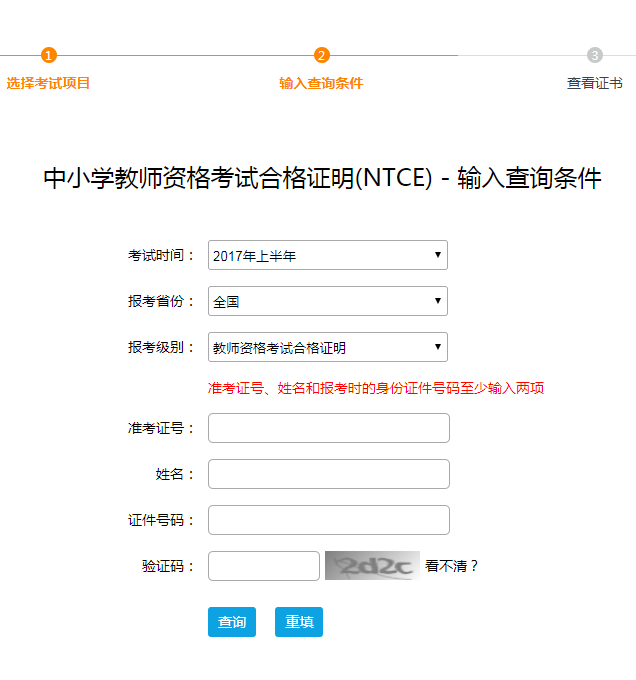This screenshot has width=636, height=680.
Task: Click the step 1 circle icon
Action: (49, 55)
